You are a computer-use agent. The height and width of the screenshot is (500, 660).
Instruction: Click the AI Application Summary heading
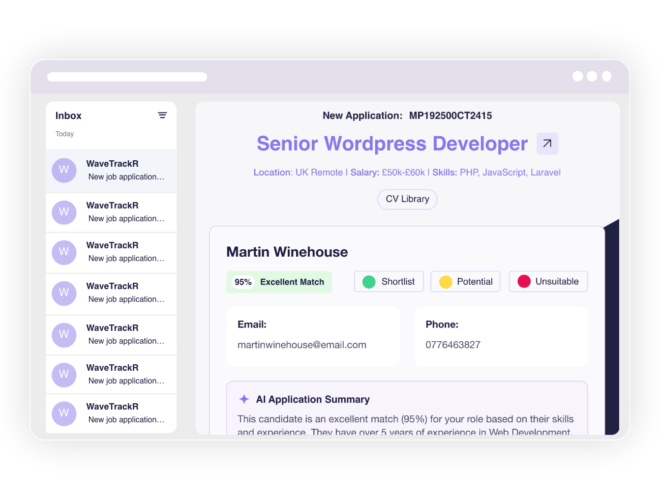(313, 399)
